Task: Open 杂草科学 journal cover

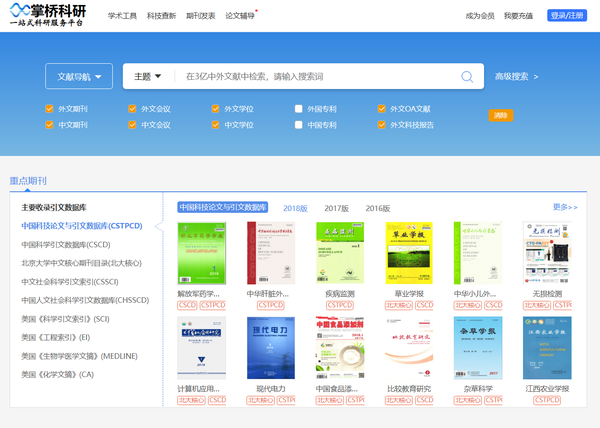Action: pos(478,348)
